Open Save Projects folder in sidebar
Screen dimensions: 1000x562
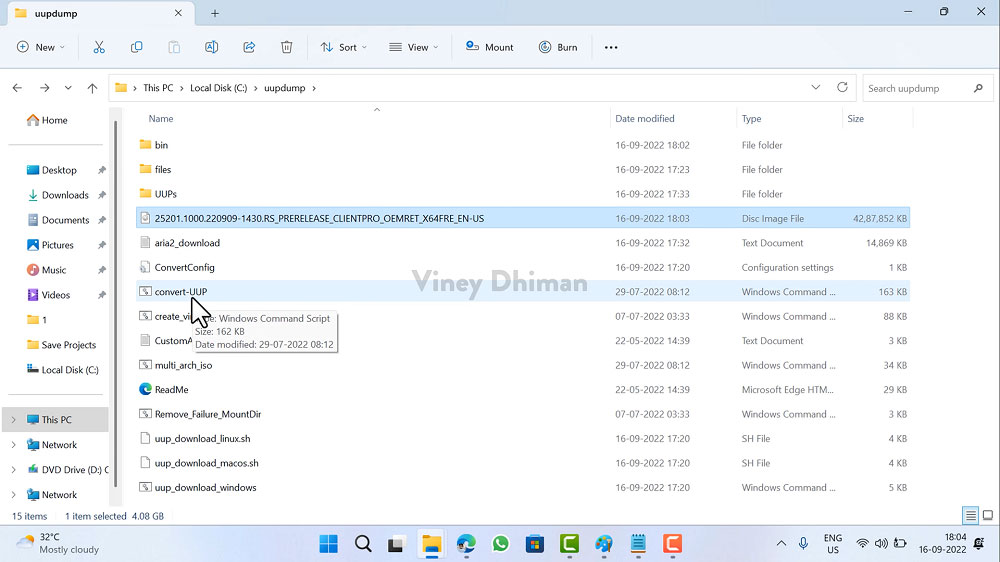tap(61, 344)
